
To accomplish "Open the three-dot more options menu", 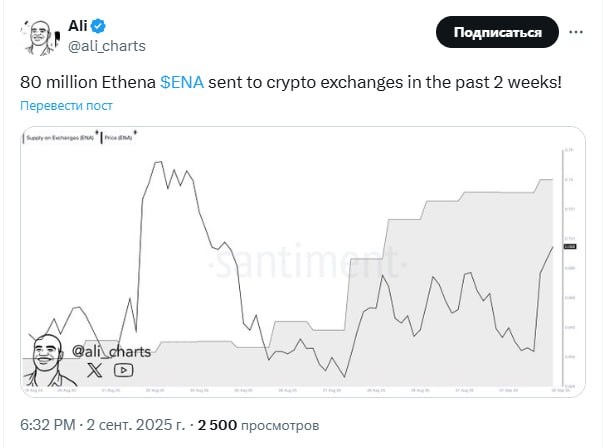I will click(x=576, y=32).
